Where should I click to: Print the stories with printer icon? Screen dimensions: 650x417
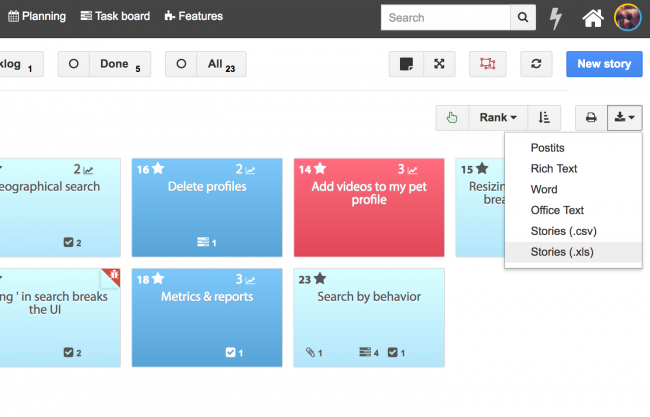[591, 117]
